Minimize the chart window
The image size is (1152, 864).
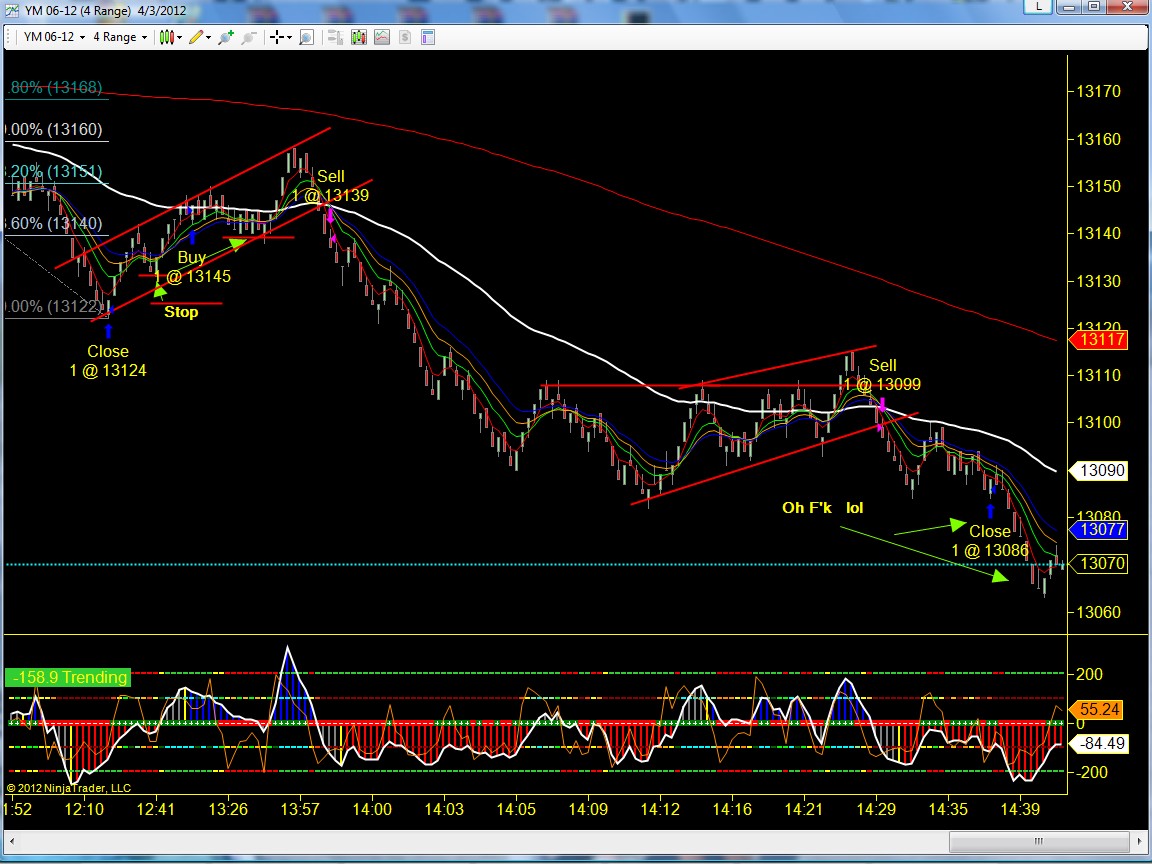[1068, 7]
